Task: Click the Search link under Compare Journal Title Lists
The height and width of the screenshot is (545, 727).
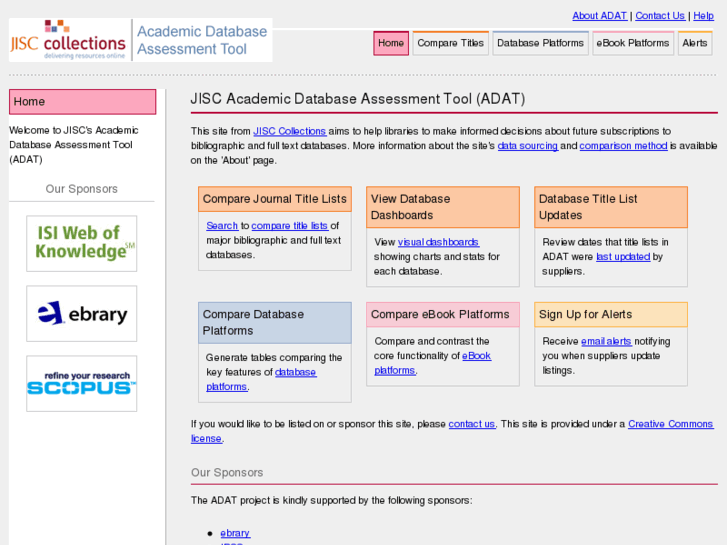Action: (x=222, y=225)
